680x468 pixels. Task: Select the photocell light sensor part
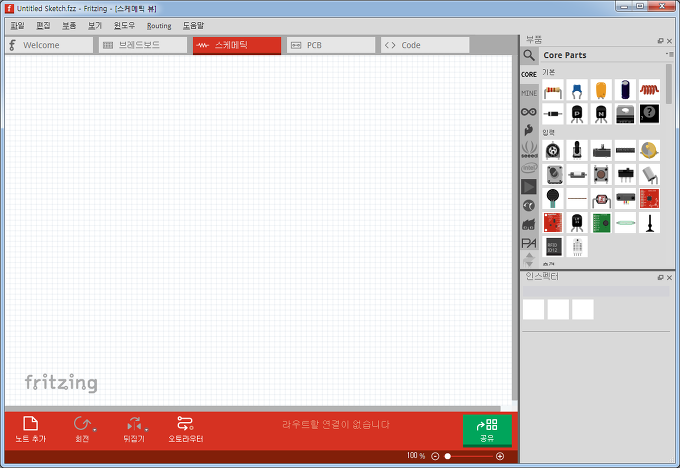click(601, 199)
